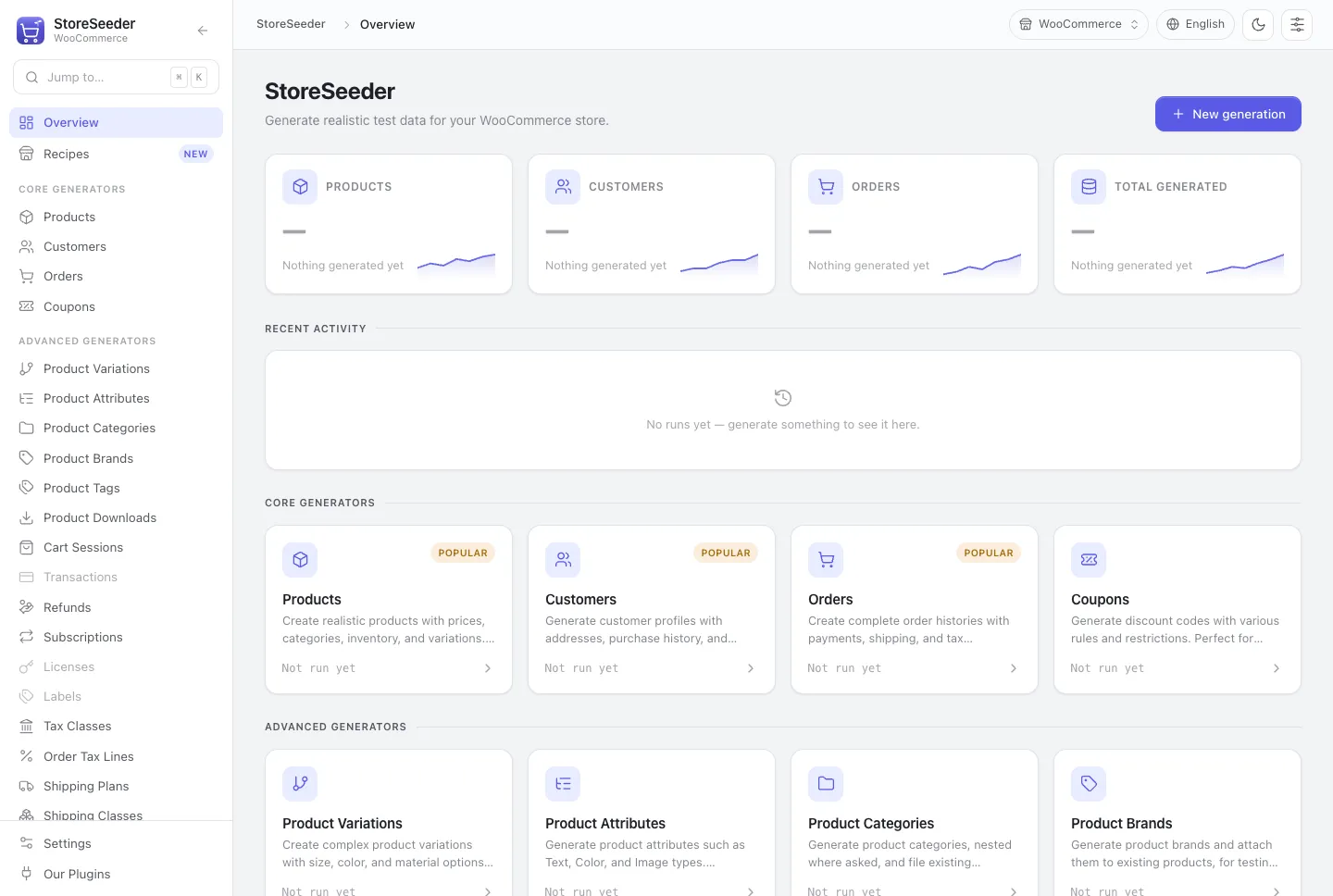The image size is (1333, 896).
Task: Click the Our Plugins plug icon
Action: (27, 874)
